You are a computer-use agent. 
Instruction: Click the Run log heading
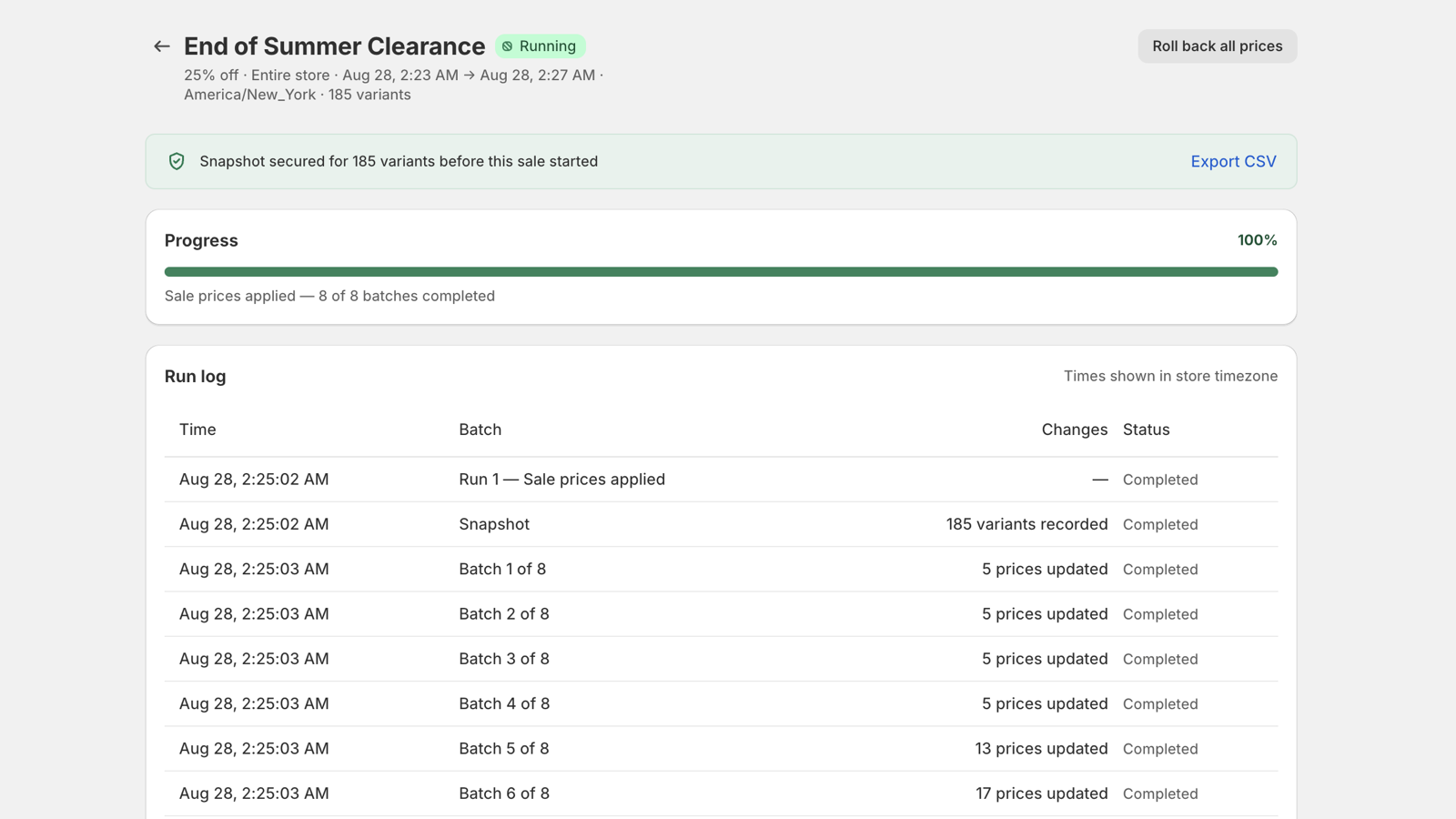point(195,376)
